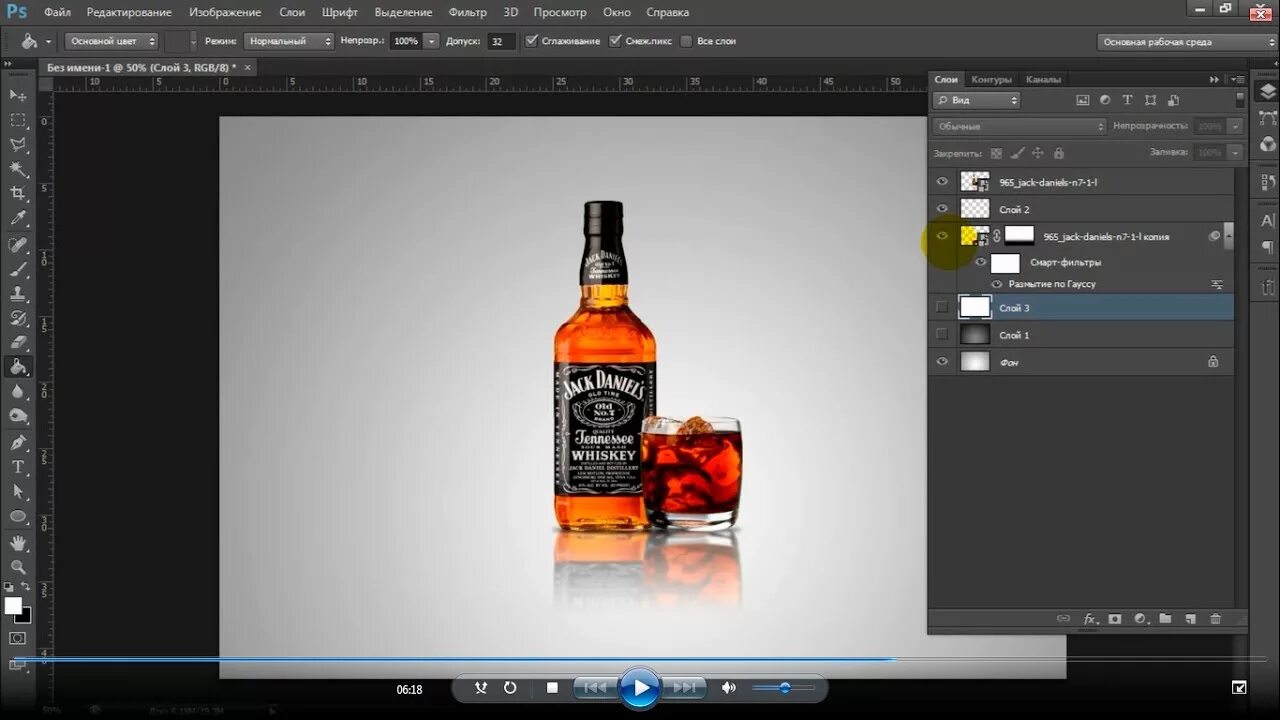Hide the 965_jack-daniels-n7-1-l top layer
The image size is (1280, 720).
942,182
